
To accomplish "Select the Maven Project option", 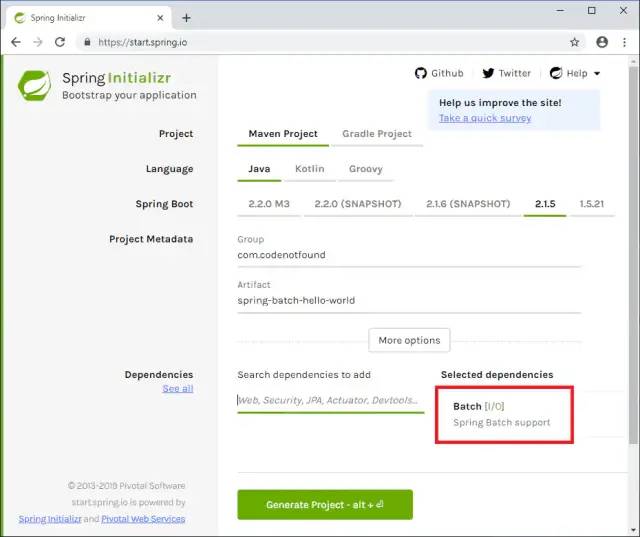I will tap(283, 134).
